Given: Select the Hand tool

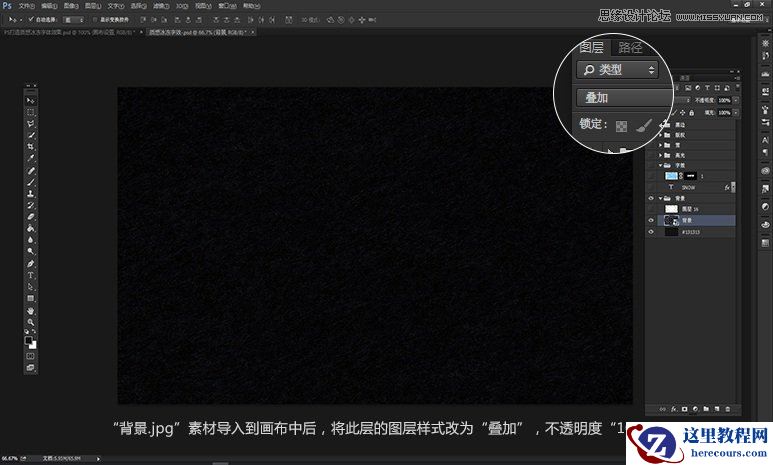Looking at the screenshot, I should click(31, 311).
